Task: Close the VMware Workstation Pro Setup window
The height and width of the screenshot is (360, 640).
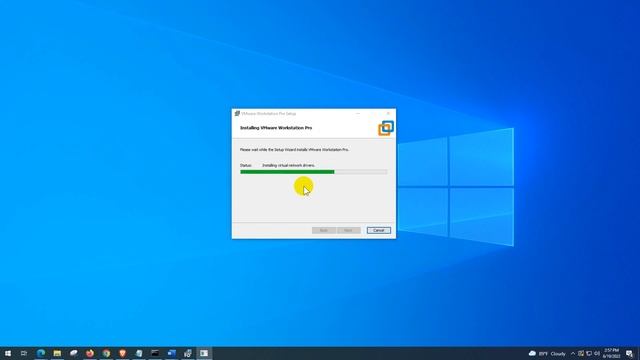Action: point(388,113)
